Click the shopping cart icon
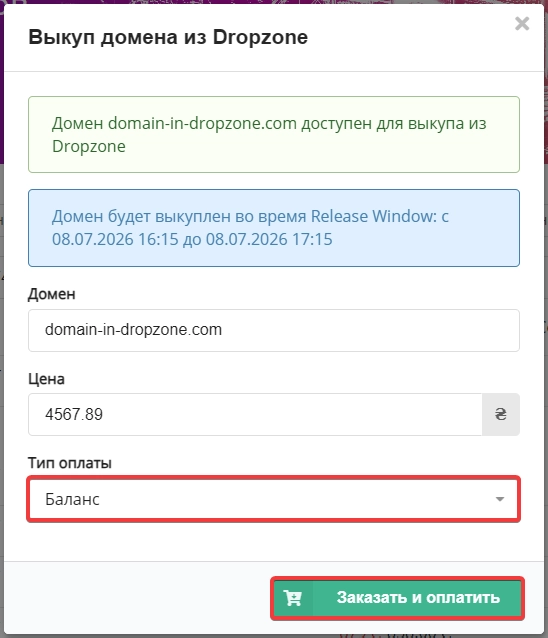This screenshot has width=548, height=638. 293,598
